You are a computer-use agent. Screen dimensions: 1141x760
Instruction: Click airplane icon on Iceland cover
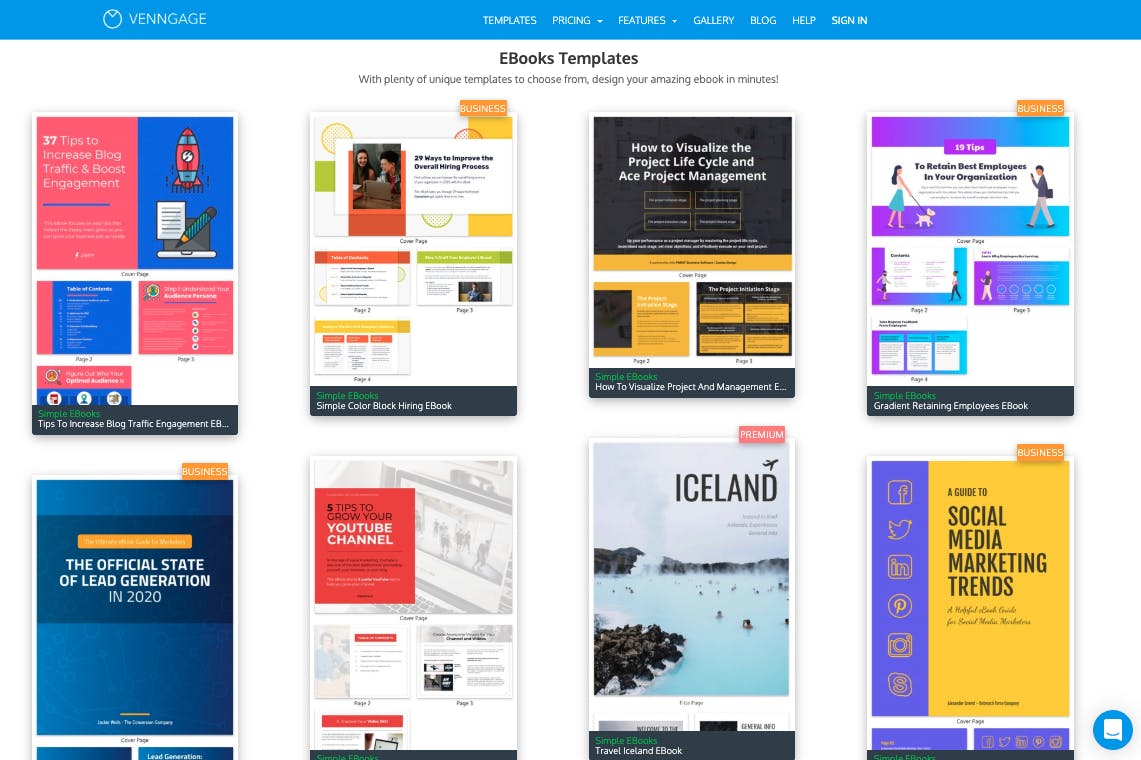click(770, 464)
